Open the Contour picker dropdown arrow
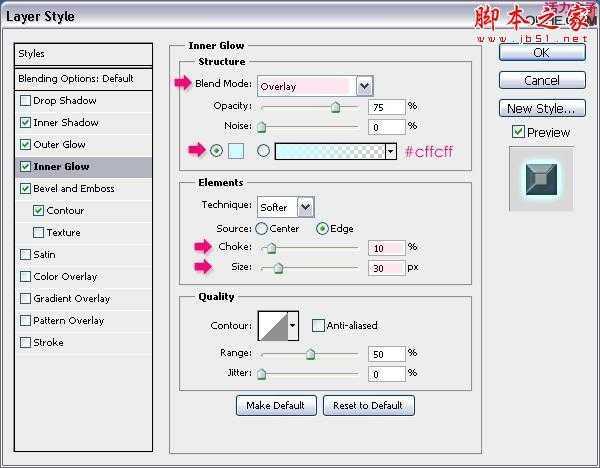The width and height of the screenshot is (600, 468). coord(293,326)
